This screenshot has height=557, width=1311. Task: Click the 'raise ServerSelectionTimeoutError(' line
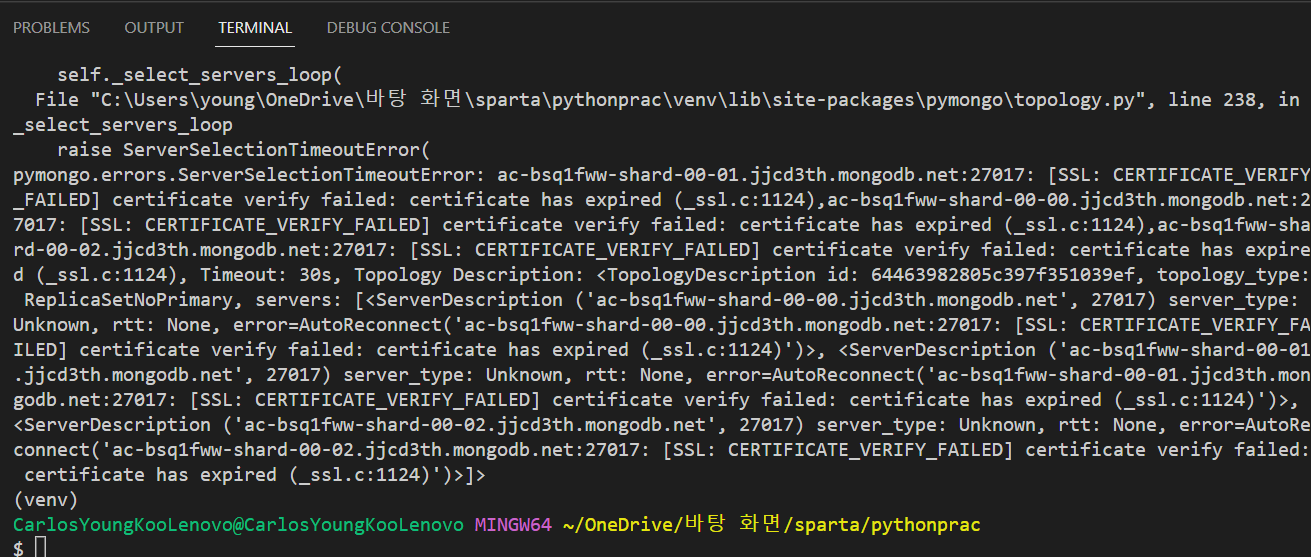point(243,150)
